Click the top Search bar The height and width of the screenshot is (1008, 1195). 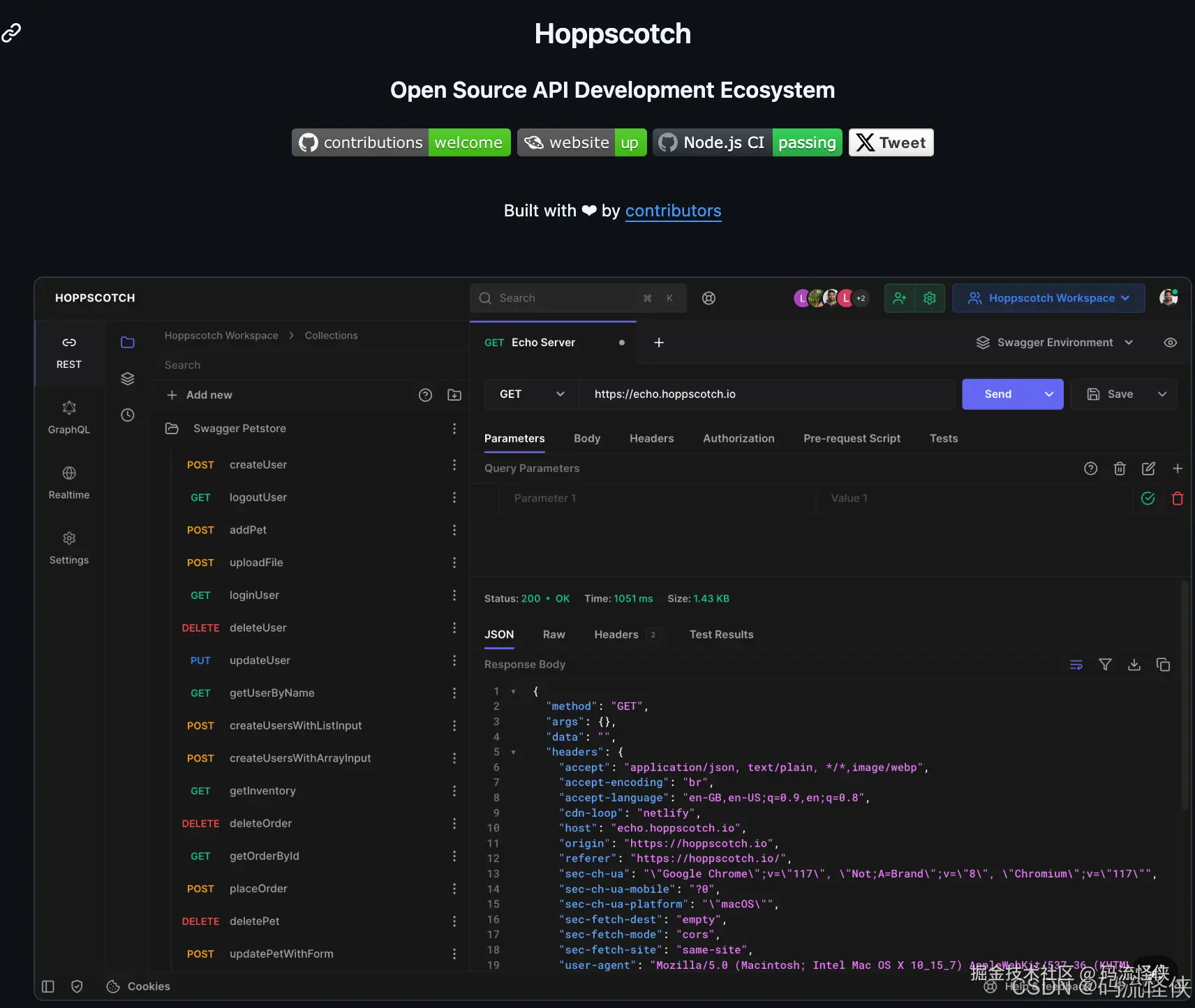tap(578, 298)
